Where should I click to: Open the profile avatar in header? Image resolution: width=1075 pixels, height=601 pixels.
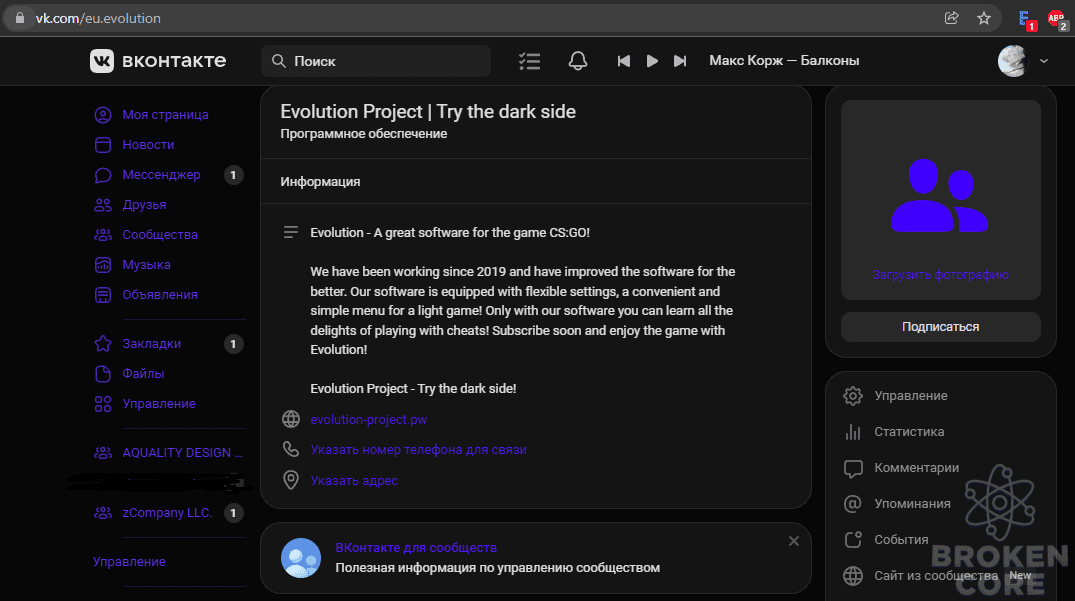(1013, 61)
